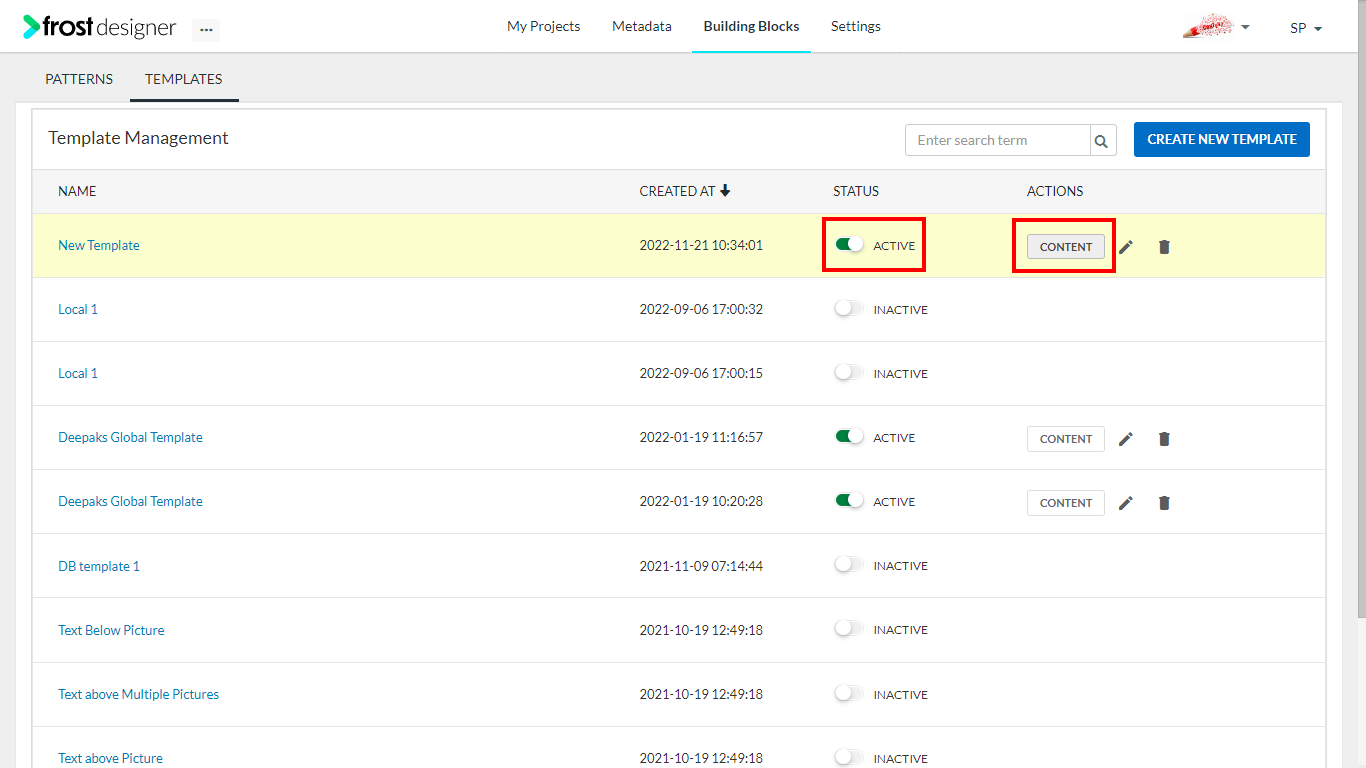Click the NAME column header
Screen dimensions: 1366x768
77,191
